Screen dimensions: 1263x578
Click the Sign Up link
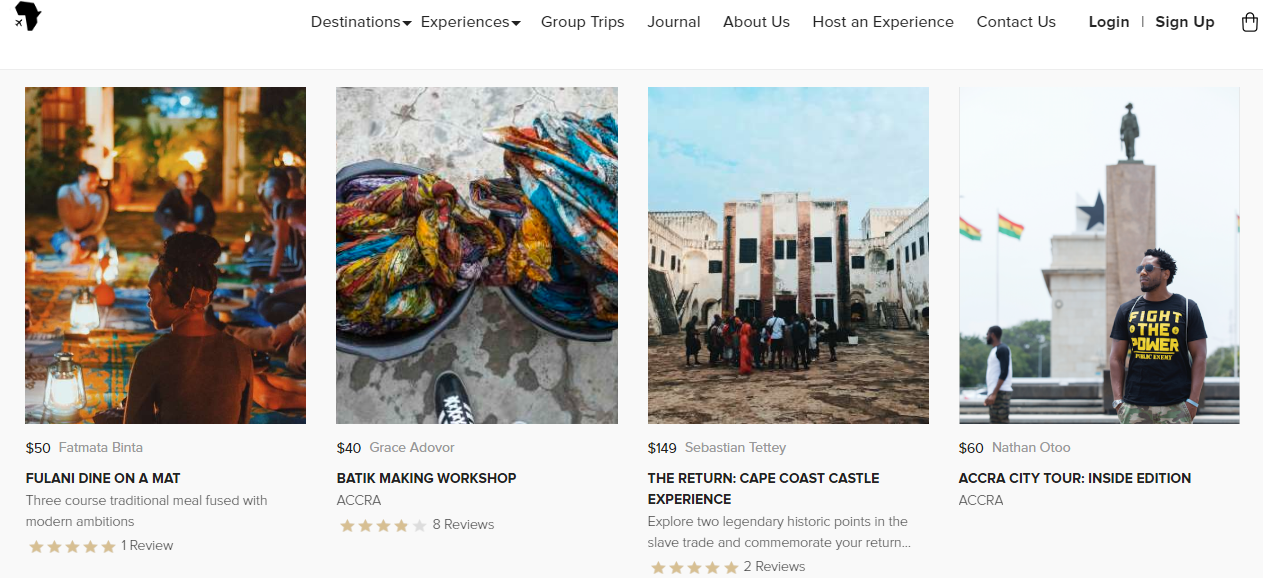[x=1184, y=22]
